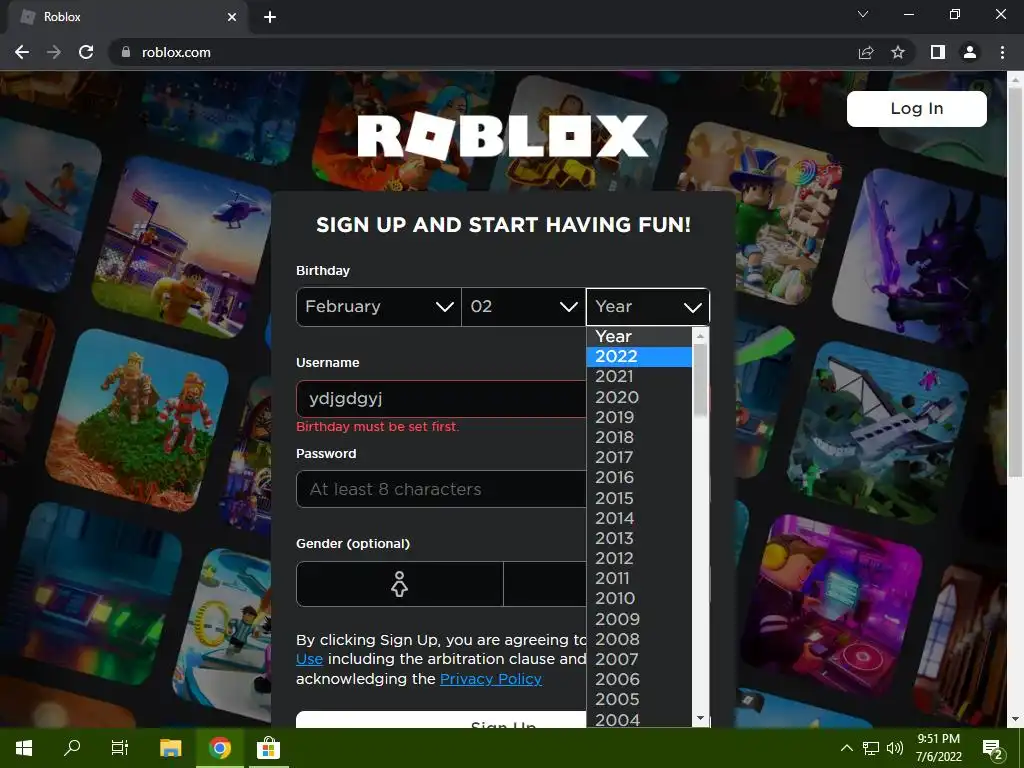1024x768 pixels.
Task: Choose 2021 from the year list
Action: coord(639,377)
